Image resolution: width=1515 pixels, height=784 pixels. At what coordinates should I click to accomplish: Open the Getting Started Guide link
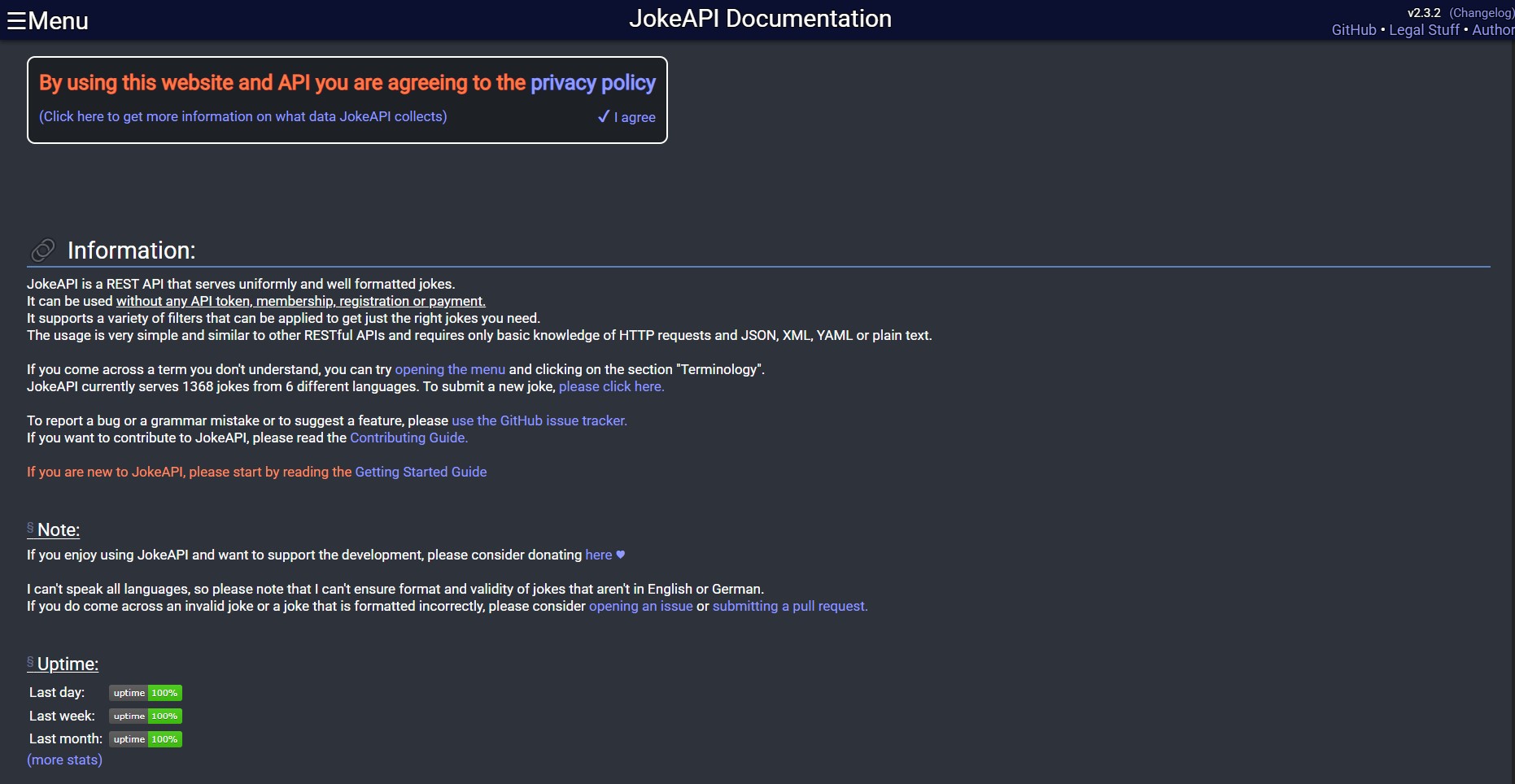tap(421, 472)
